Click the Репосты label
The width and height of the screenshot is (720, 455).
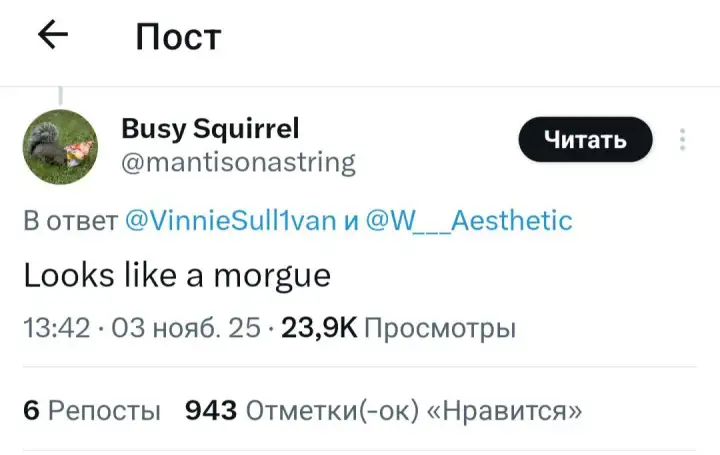(104, 410)
